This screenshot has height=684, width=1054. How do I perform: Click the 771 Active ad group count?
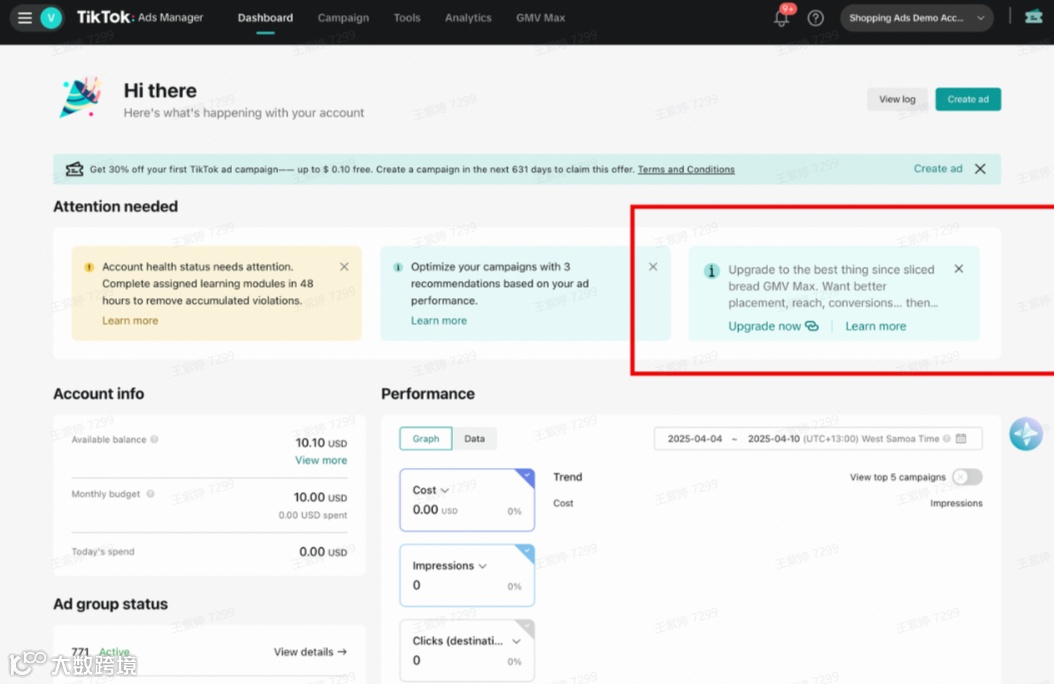click(x=100, y=652)
